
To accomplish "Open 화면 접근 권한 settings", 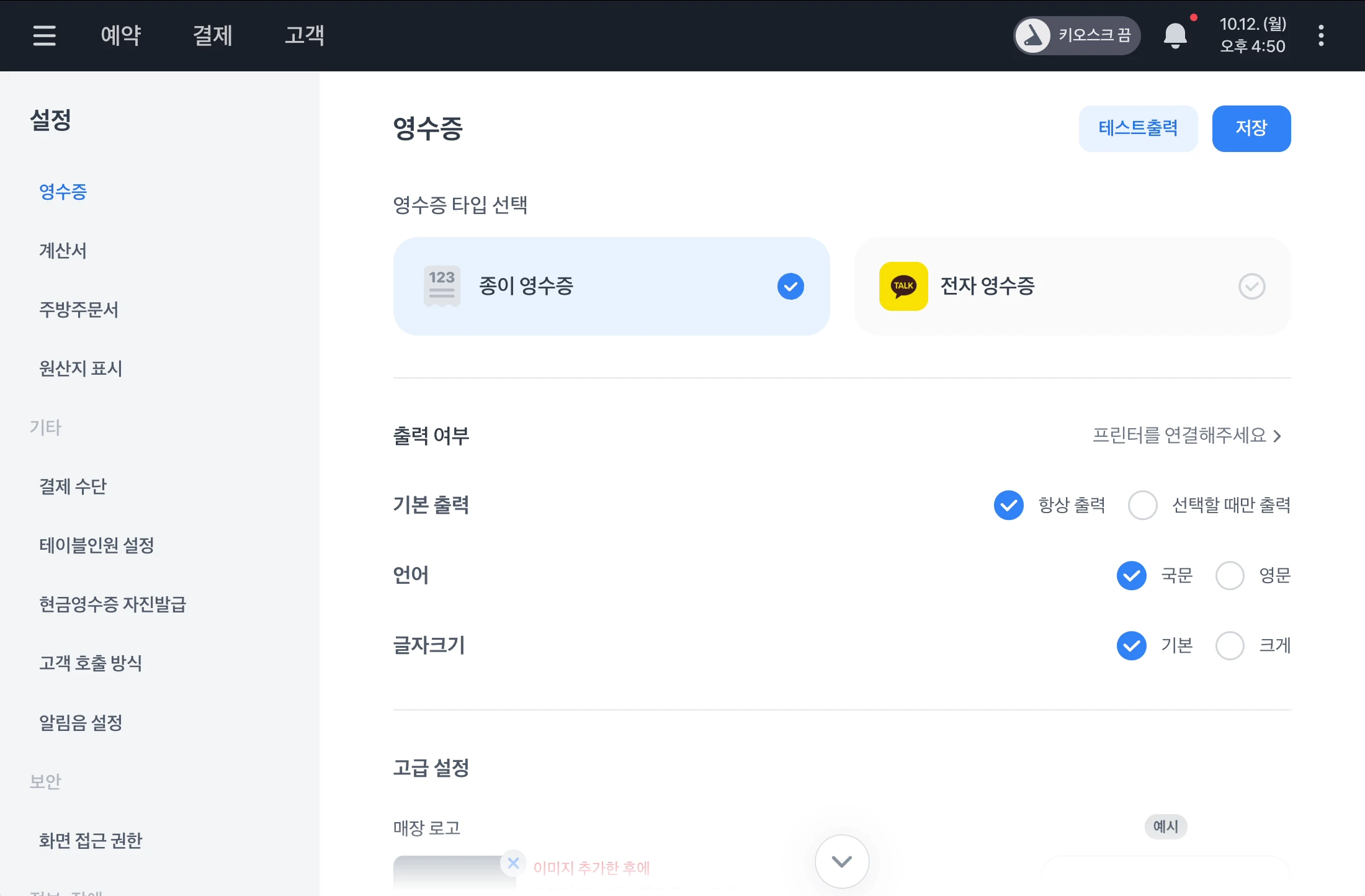I will click(x=91, y=841).
